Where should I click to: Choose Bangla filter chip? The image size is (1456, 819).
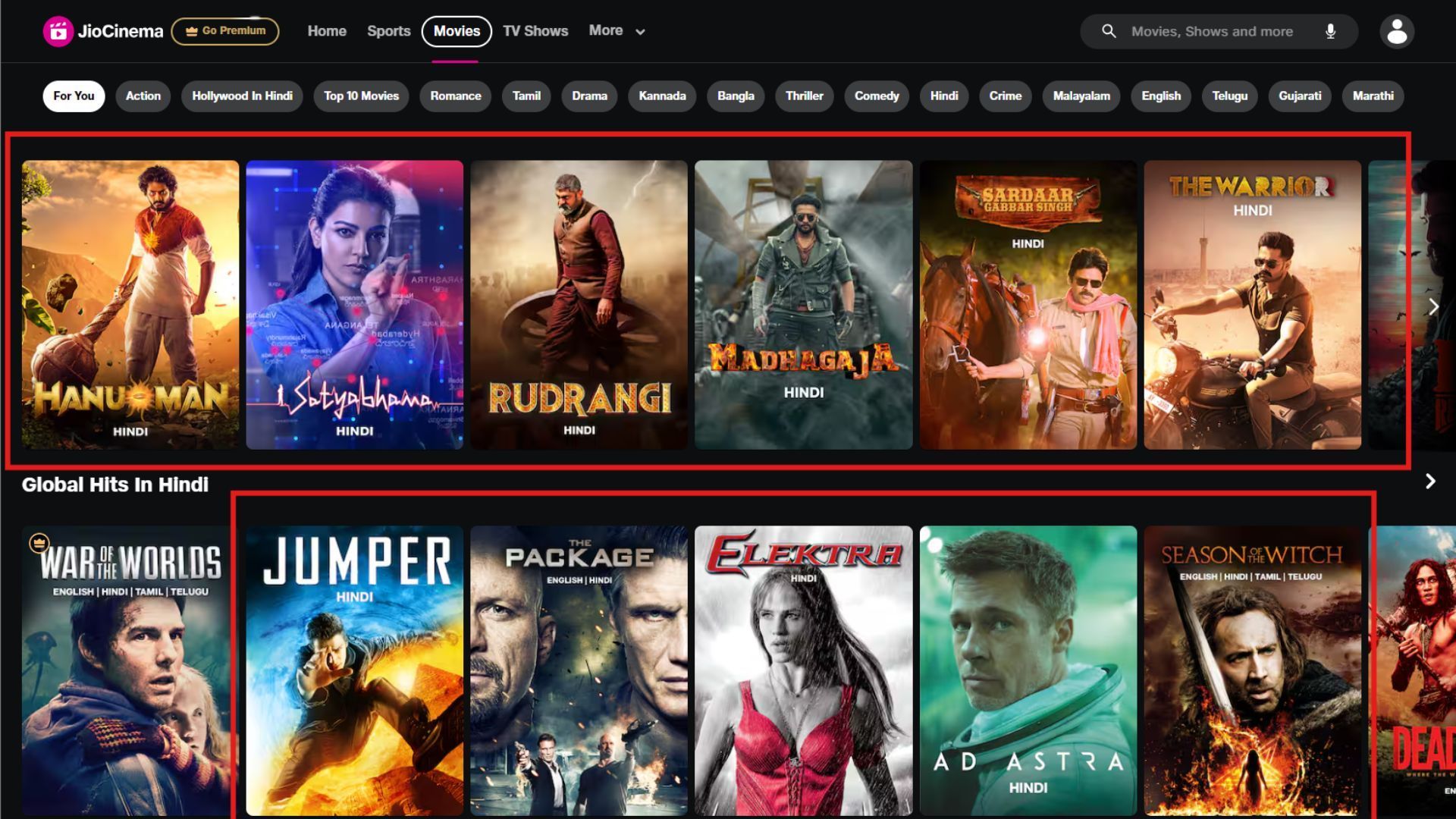tap(736, 96)
